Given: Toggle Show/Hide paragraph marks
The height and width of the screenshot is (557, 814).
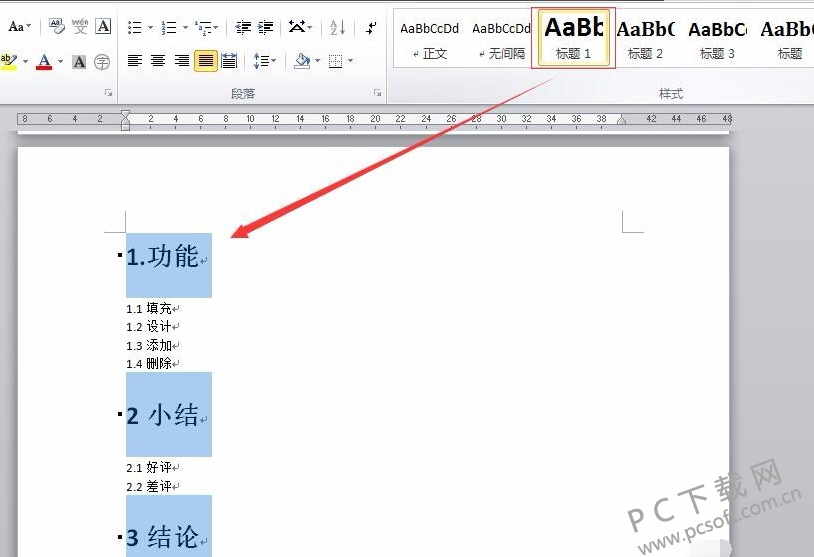Looking at the screenshot, I should (x=371, y=27).
